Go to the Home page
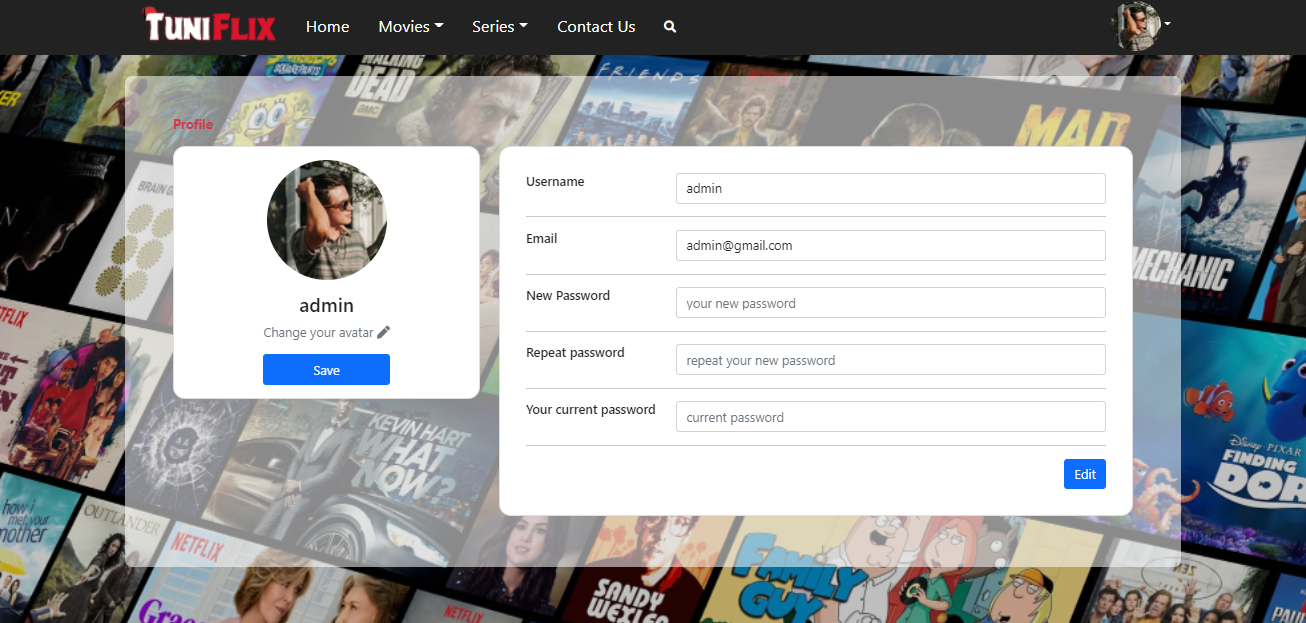 (x=327, y=27)
